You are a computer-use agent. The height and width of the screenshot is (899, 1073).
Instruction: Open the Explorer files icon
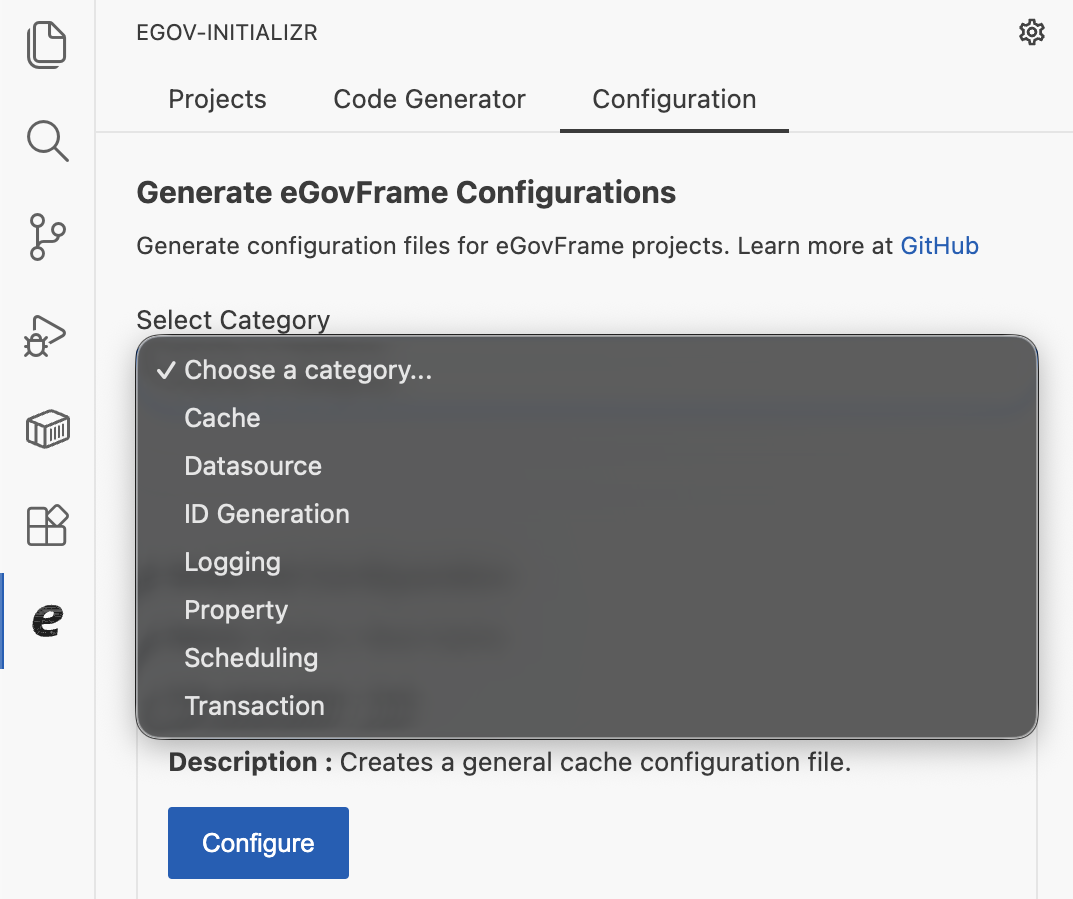tap(47, 46)
